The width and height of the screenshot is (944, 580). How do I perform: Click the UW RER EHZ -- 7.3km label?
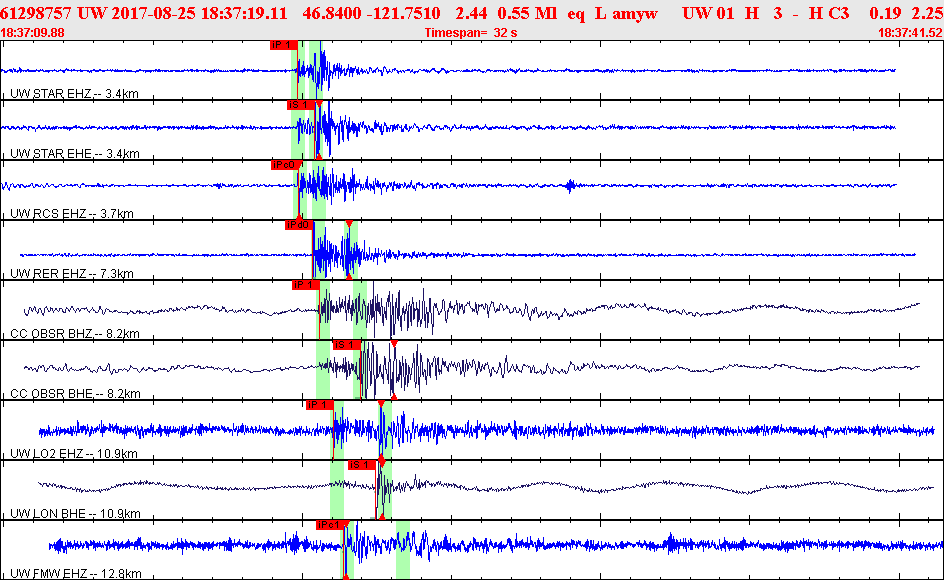click(x=72, y=273)
